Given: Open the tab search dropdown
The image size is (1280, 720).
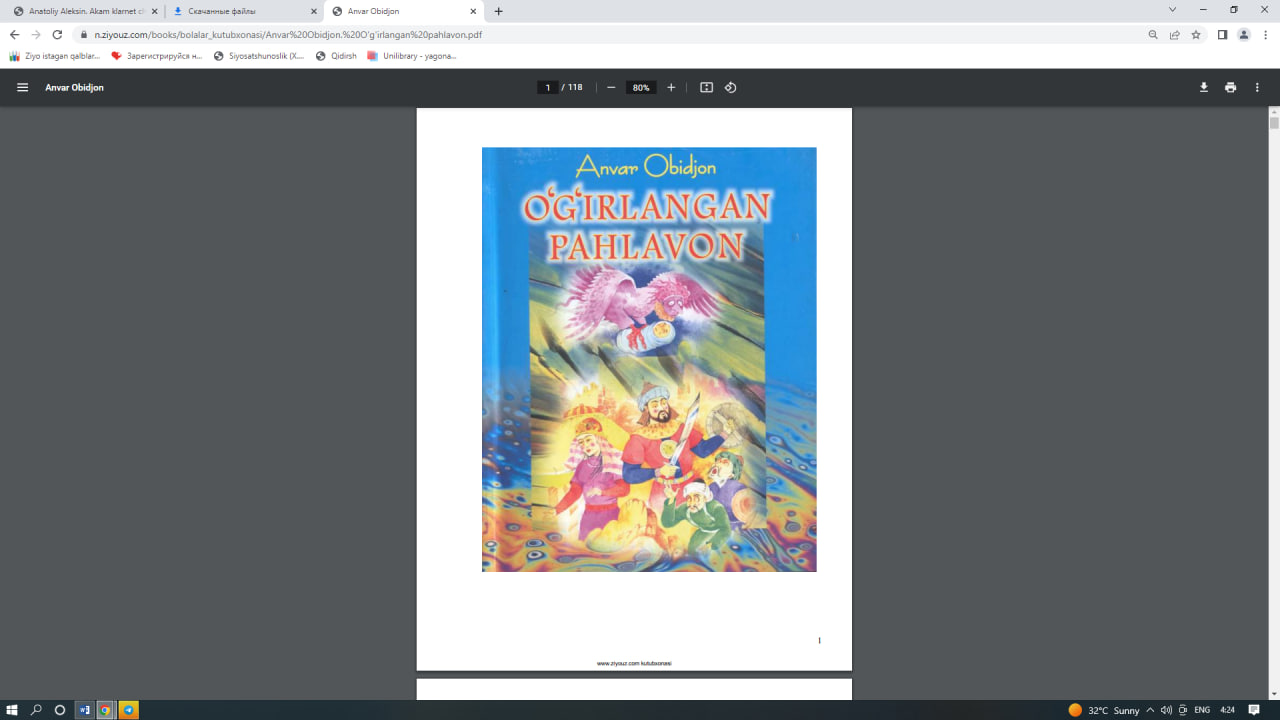Looking at the screenshot, I should (x=1172, y=10).
